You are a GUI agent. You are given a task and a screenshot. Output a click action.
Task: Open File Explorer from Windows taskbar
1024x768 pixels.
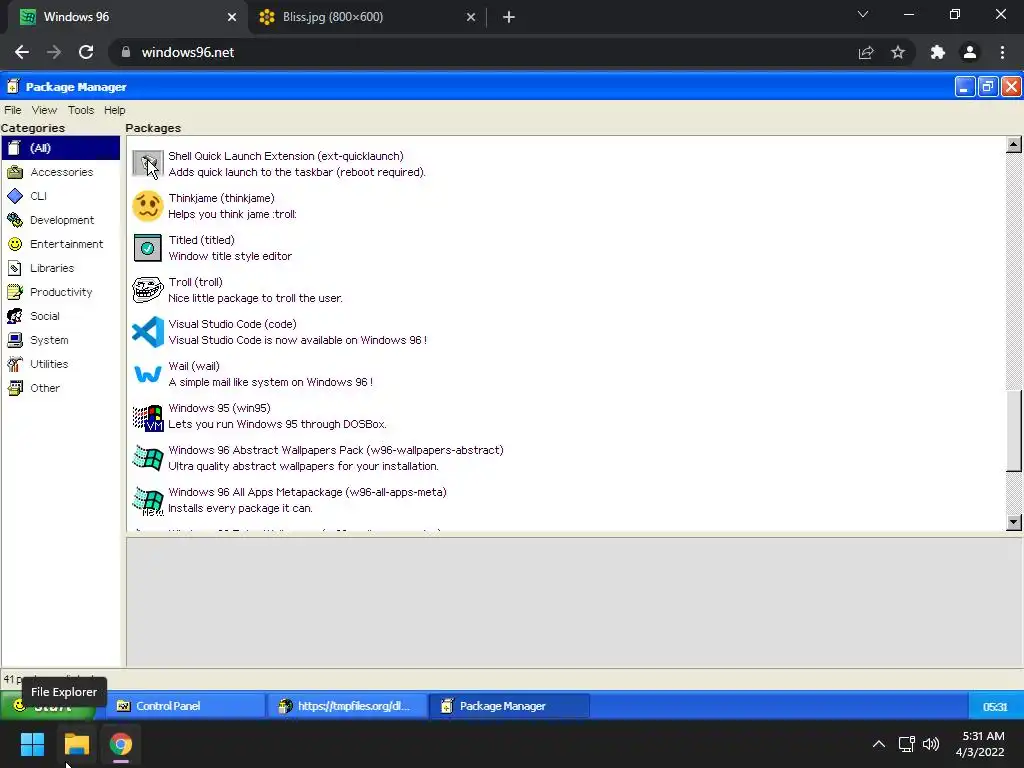(76, 744)
